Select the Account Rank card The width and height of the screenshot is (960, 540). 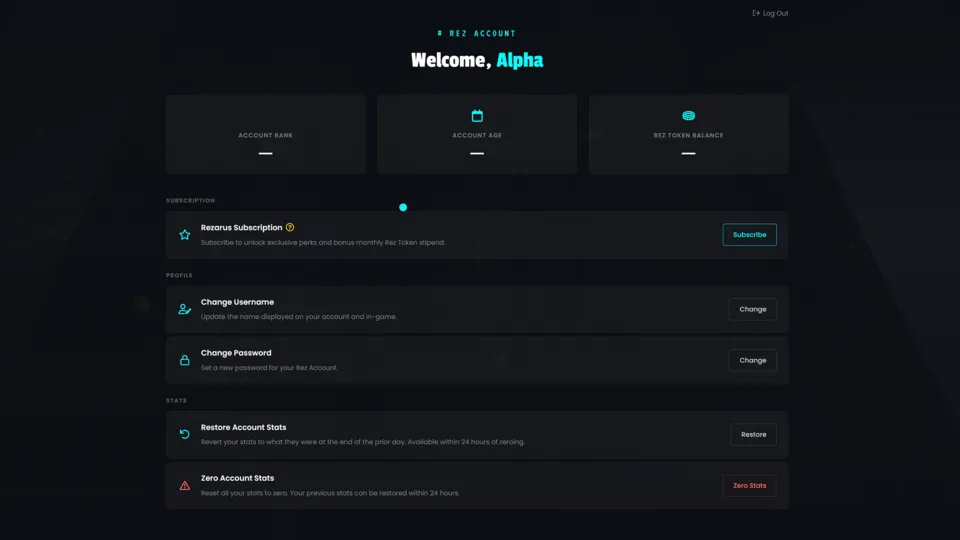(x=266, y=134)
